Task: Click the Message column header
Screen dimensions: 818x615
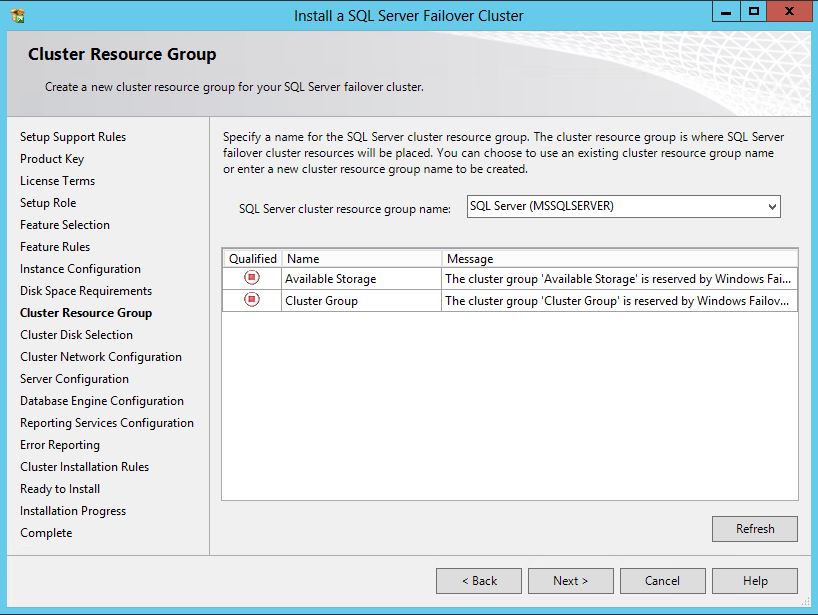Action: coord(620,259)
